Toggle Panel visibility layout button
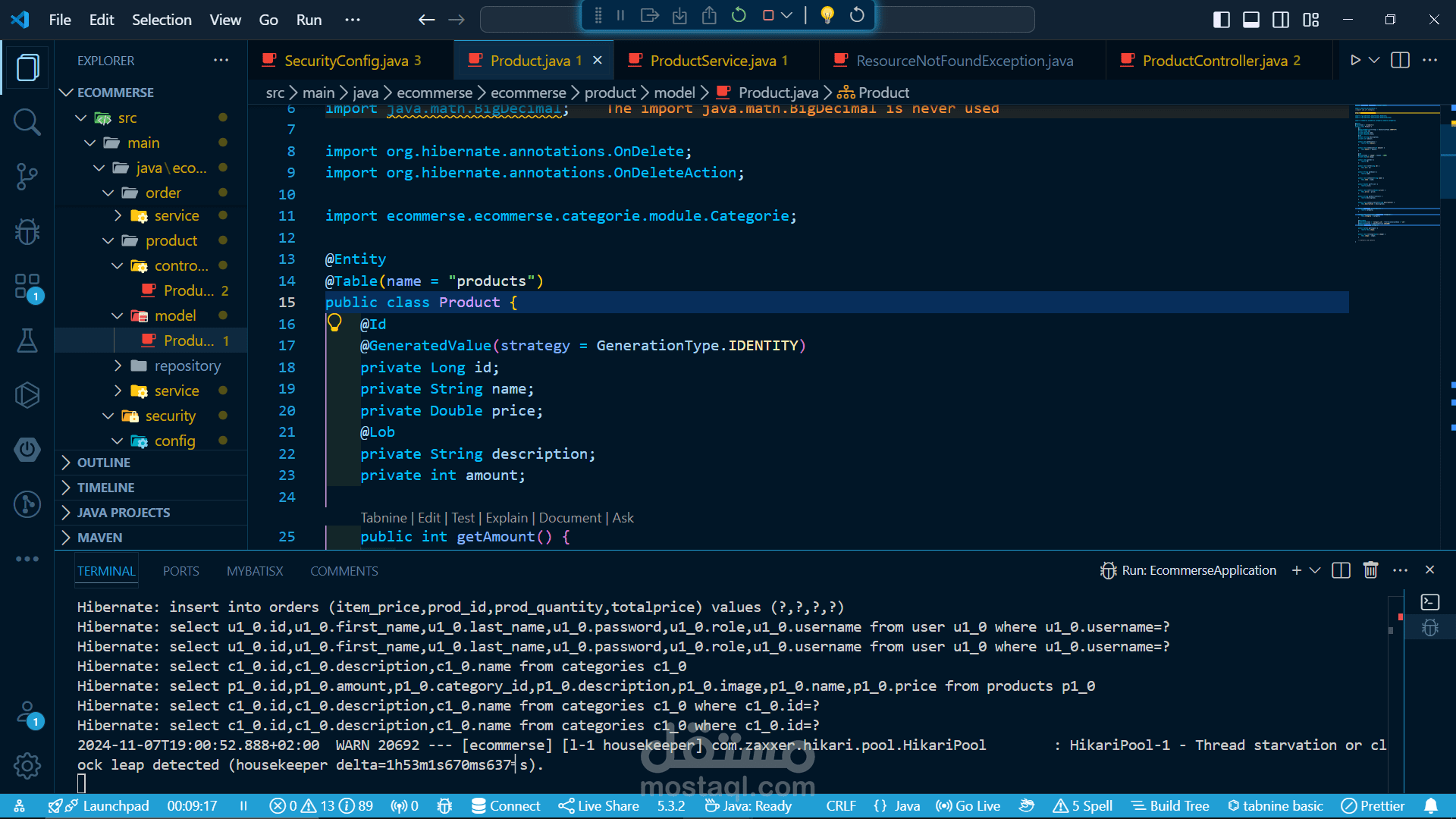This screenshot has height=819, width=1456. coord(1251,20)
